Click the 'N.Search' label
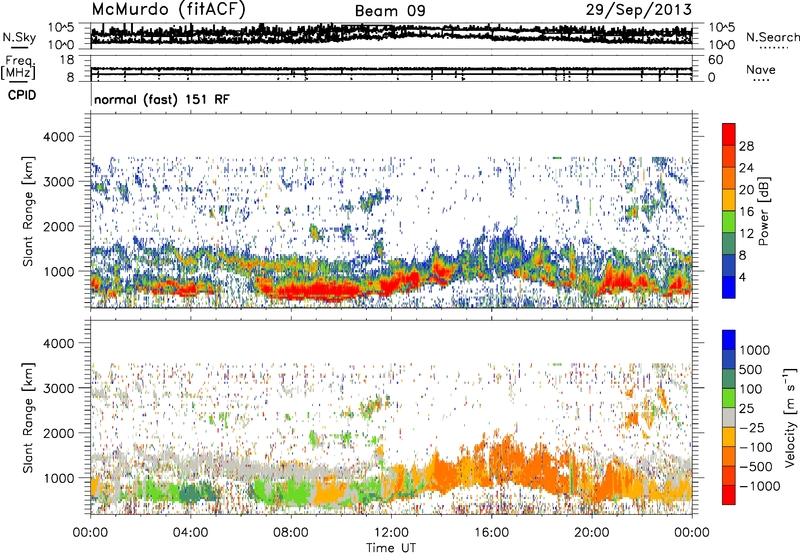800x554 pixels. tap(772, 37)
